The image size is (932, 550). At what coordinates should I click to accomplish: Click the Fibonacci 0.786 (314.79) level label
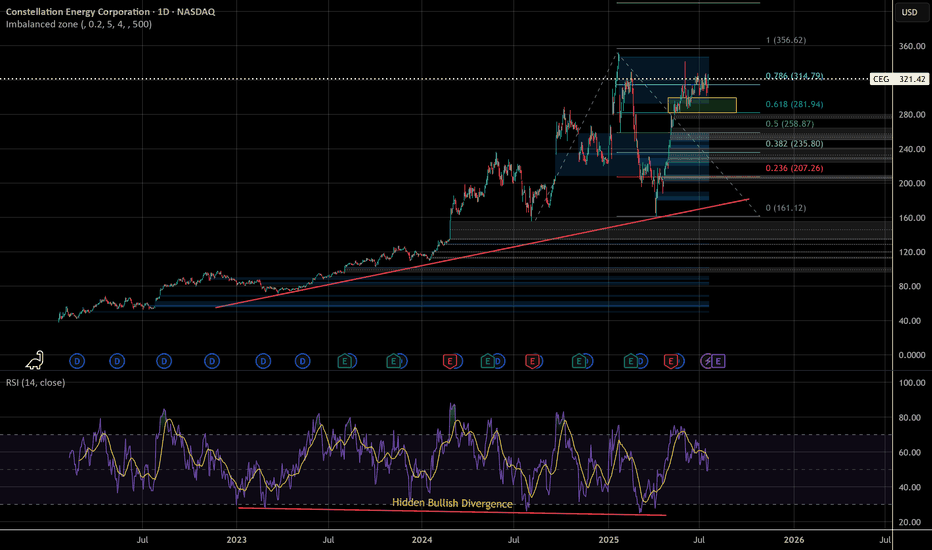click(794, 76)
